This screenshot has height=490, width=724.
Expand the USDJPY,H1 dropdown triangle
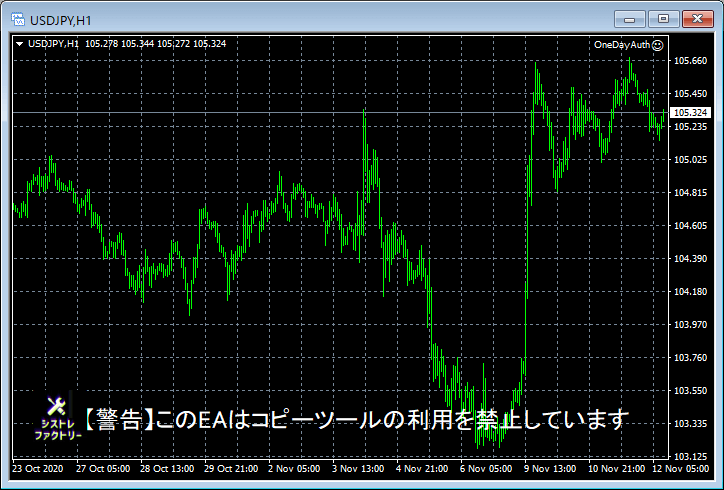click(19, 44)
